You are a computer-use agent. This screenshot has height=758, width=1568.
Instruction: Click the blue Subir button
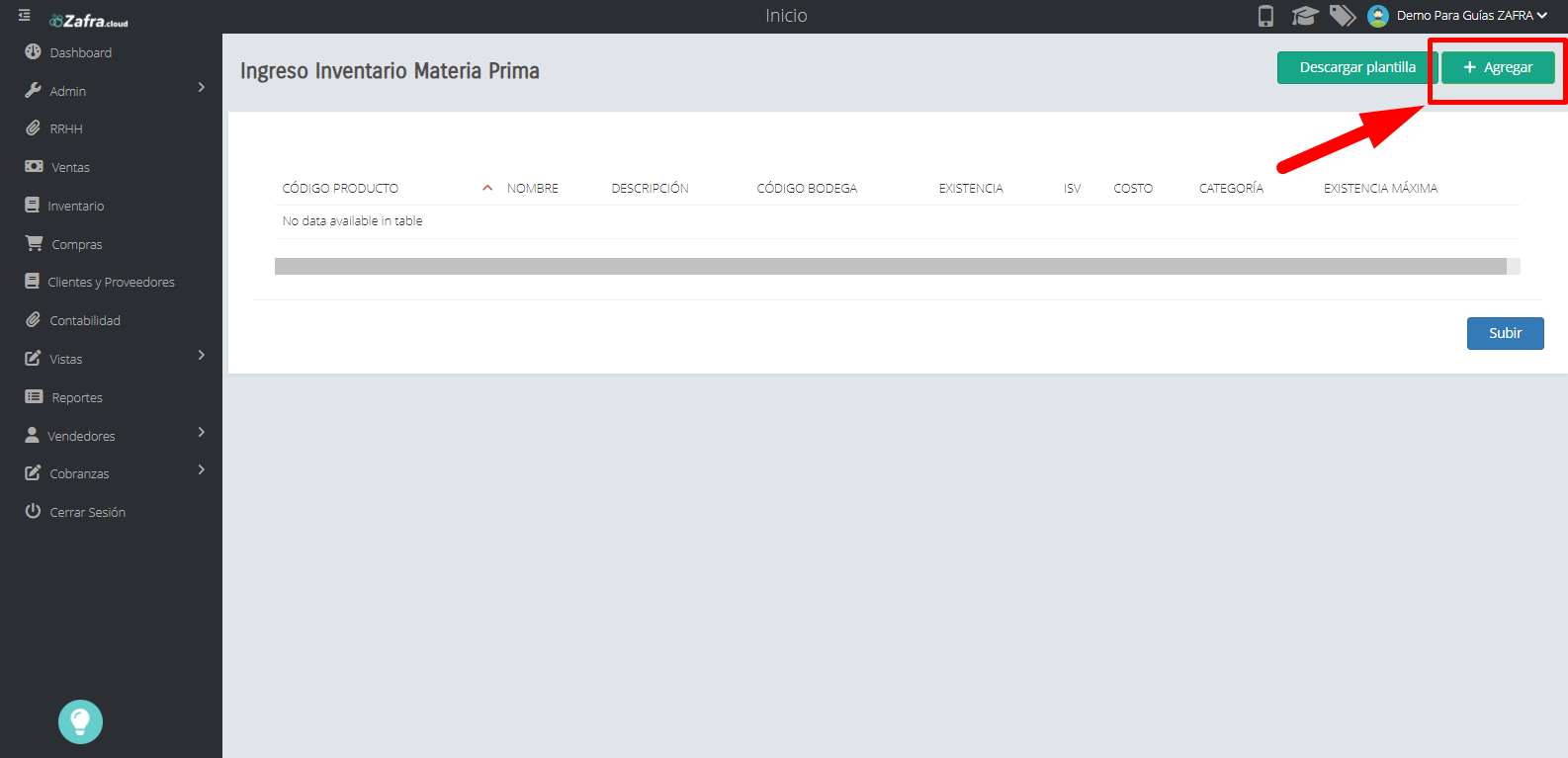click(1506, 333)
